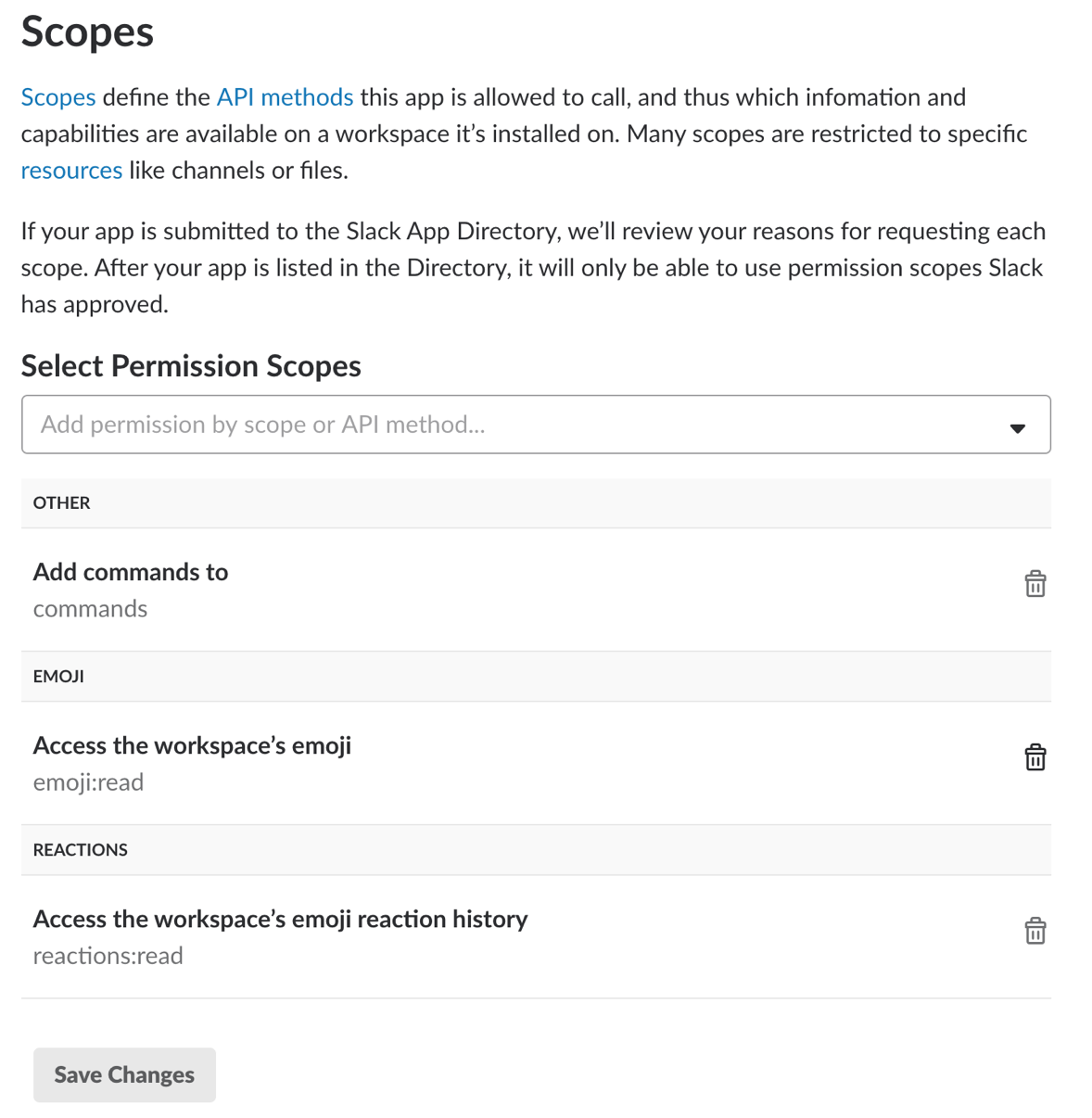Open the Scopes link in the description
1092x1118 pixels.
[58, 97]
